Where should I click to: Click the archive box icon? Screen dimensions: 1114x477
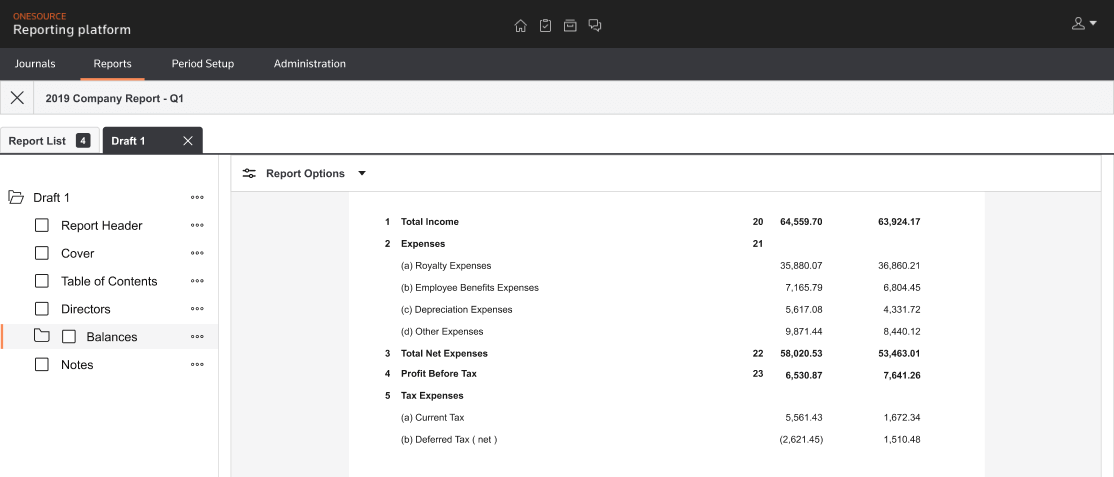coord(570,25)
